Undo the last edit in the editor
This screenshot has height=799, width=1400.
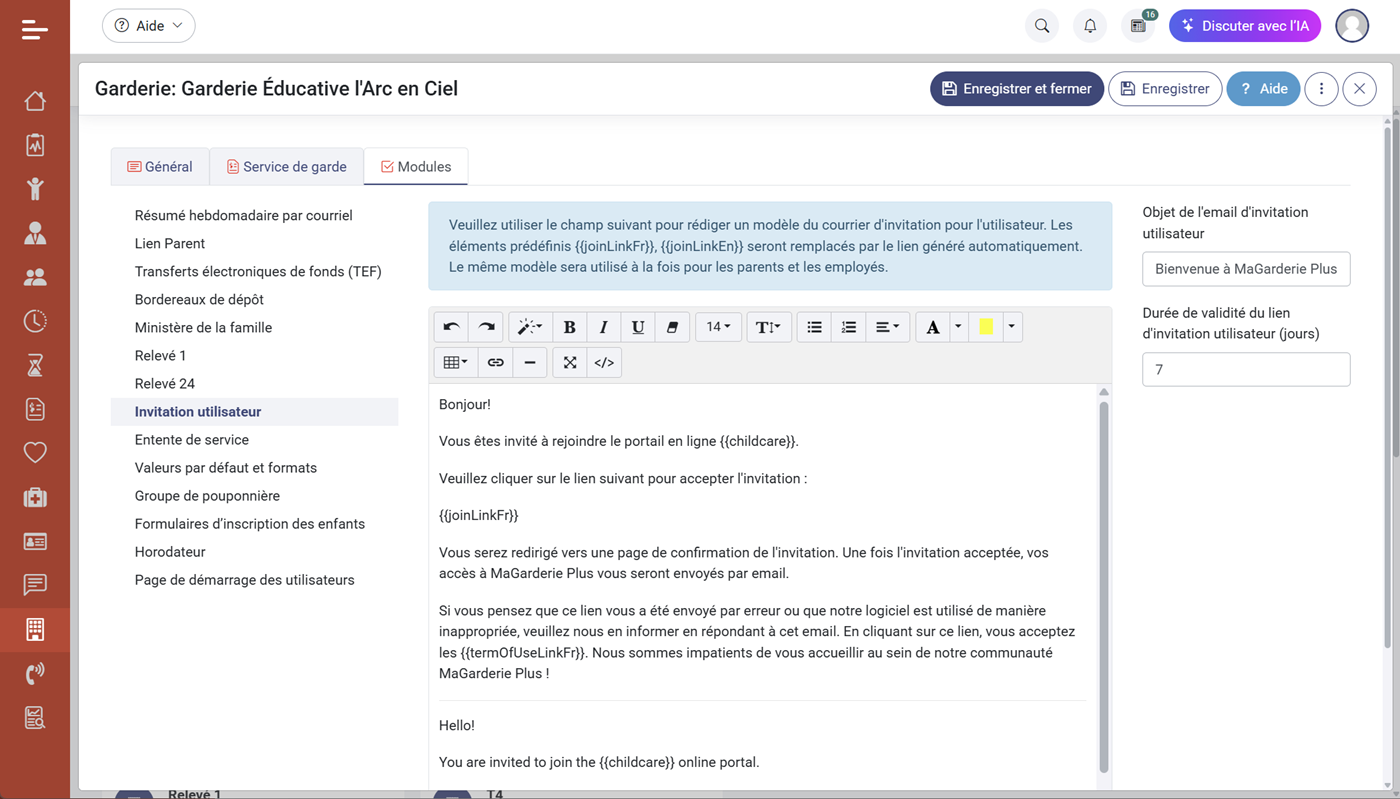452,327
